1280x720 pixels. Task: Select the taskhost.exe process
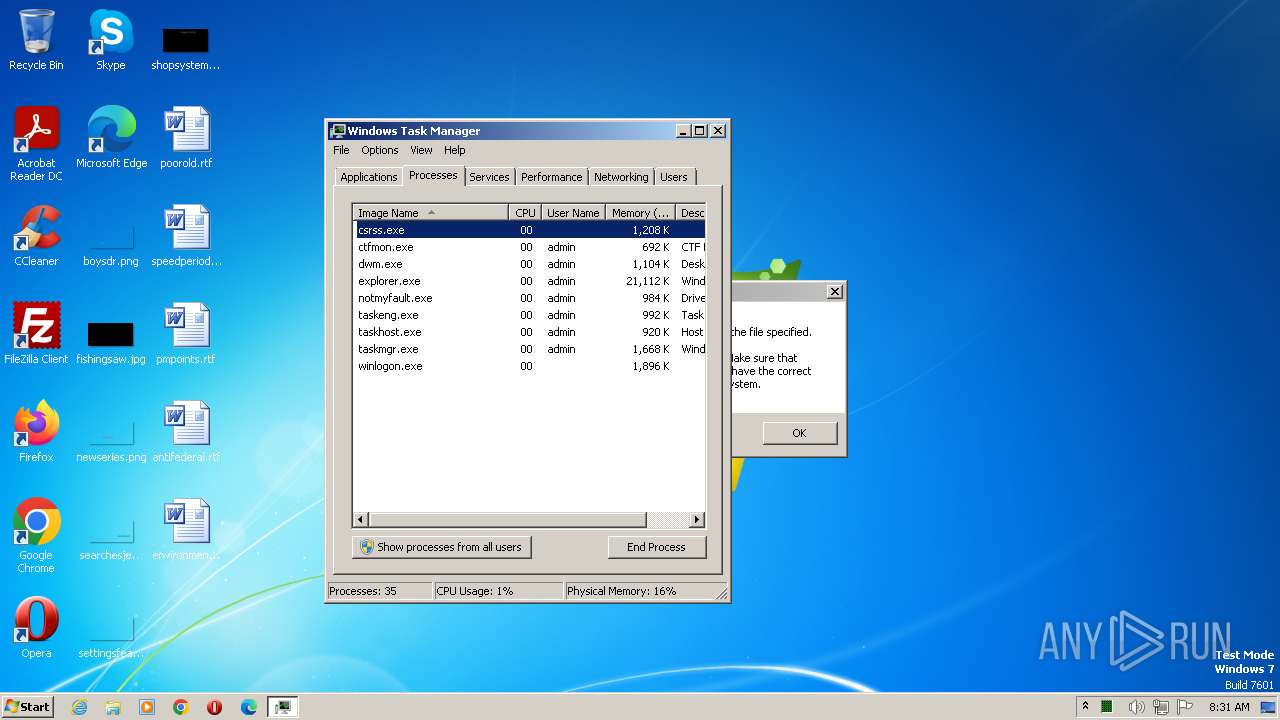click(529, 332)
